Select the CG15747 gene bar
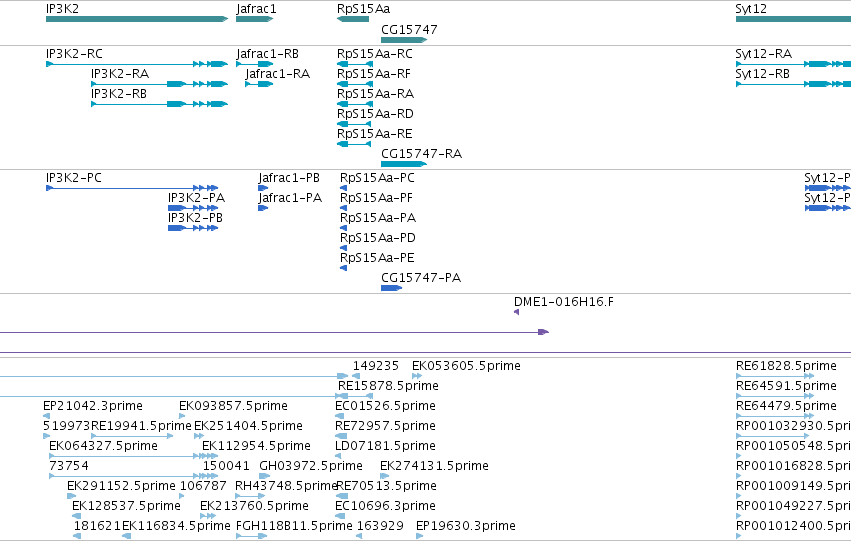The height and width of the screenshot is (541, 851). 404,40
